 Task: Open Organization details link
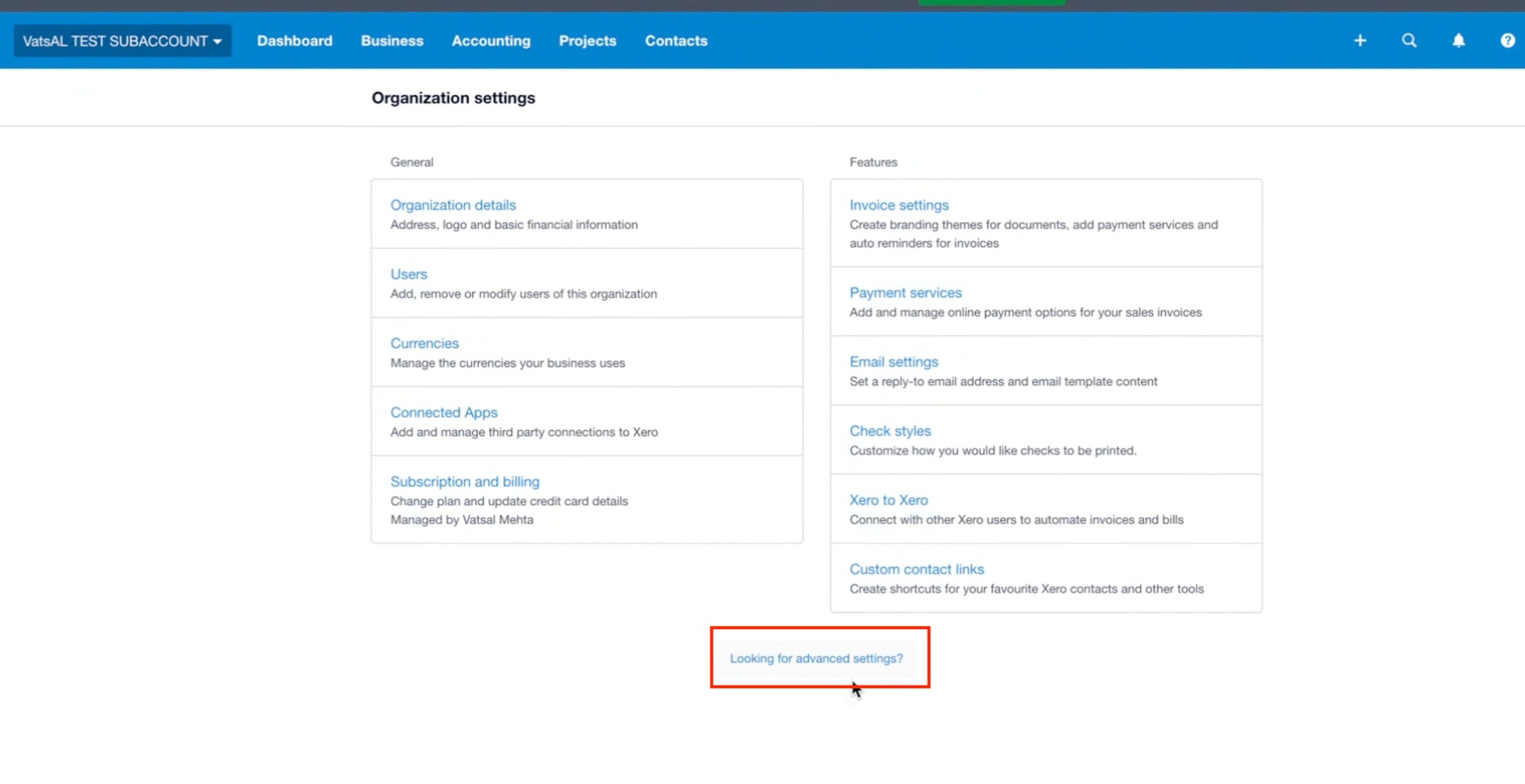click(x=452, y=205)
